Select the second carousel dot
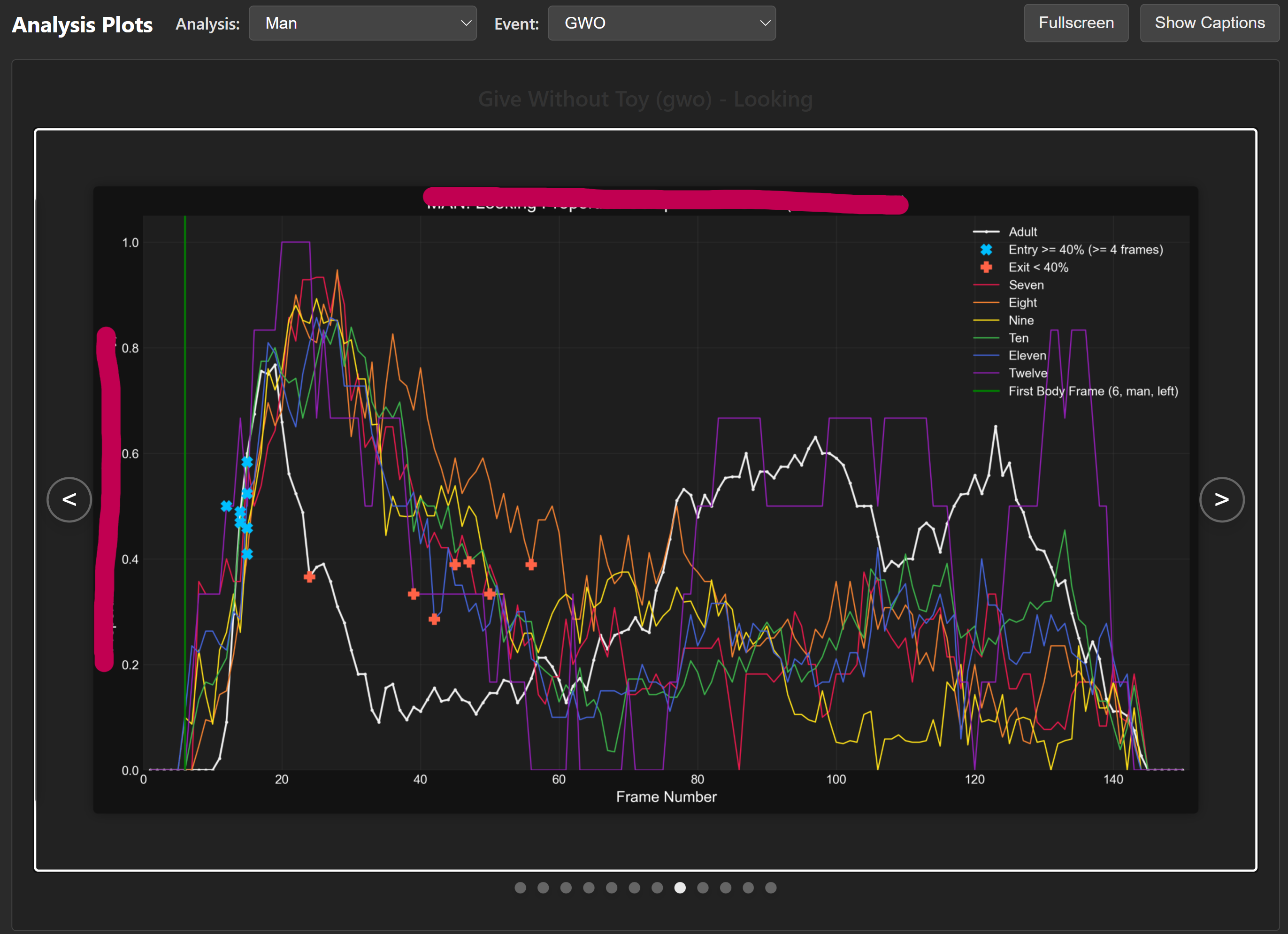The height and width of the screenshot is (934, 1288). (x=543, y=888)
